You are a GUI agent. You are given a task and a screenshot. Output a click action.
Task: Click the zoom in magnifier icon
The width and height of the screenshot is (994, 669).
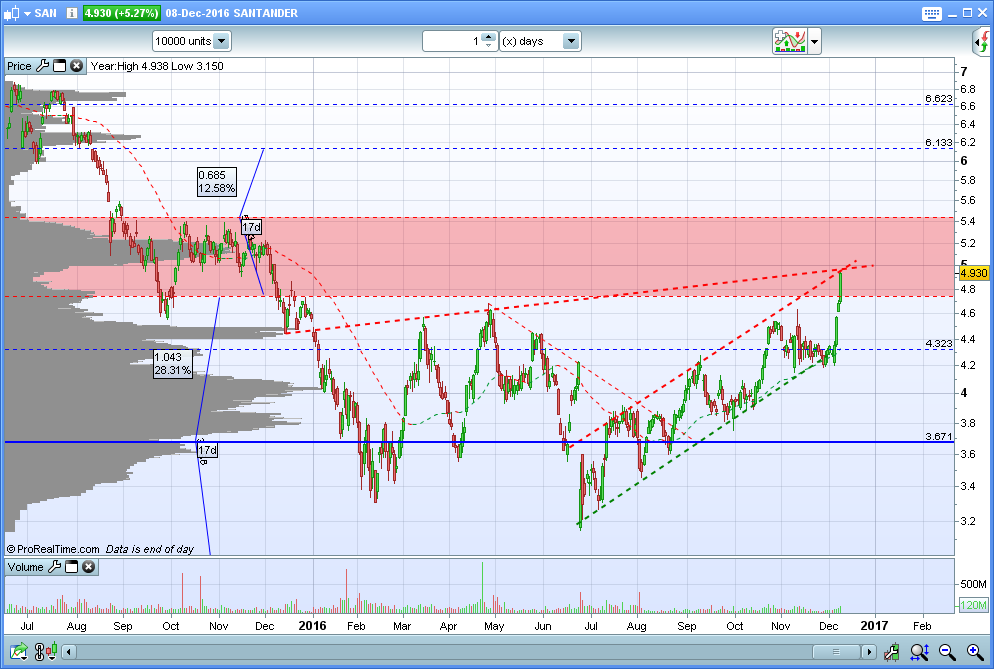[x=975, y=651]
